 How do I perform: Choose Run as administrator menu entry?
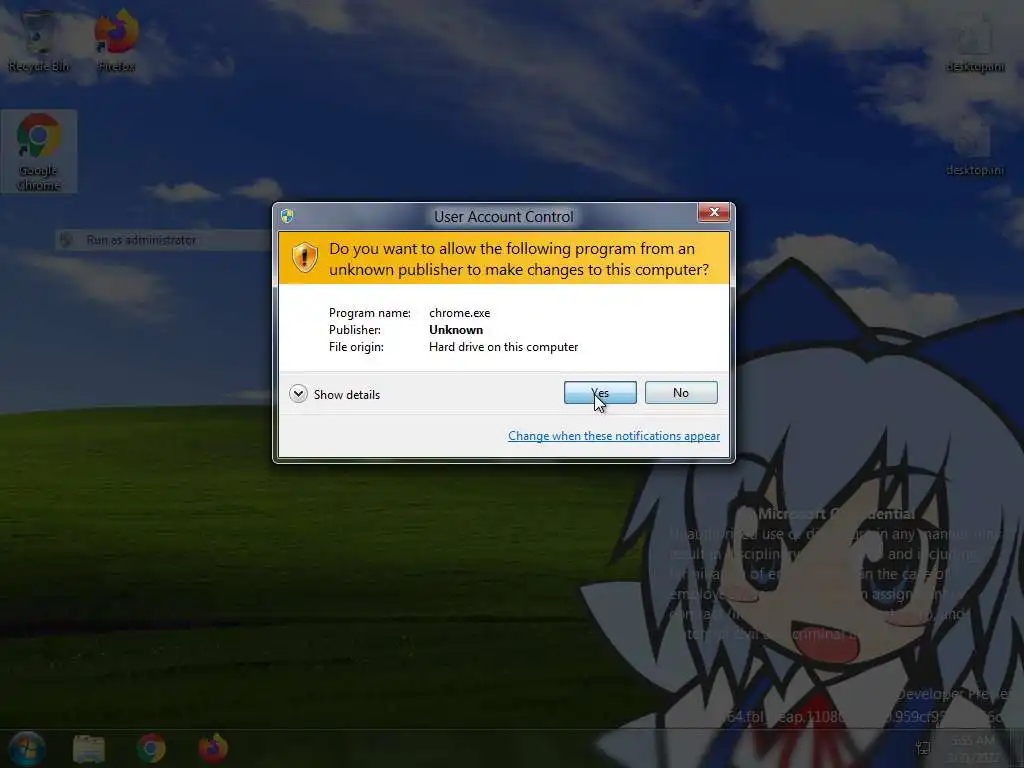pyautogui.click(x=163, y=240)
